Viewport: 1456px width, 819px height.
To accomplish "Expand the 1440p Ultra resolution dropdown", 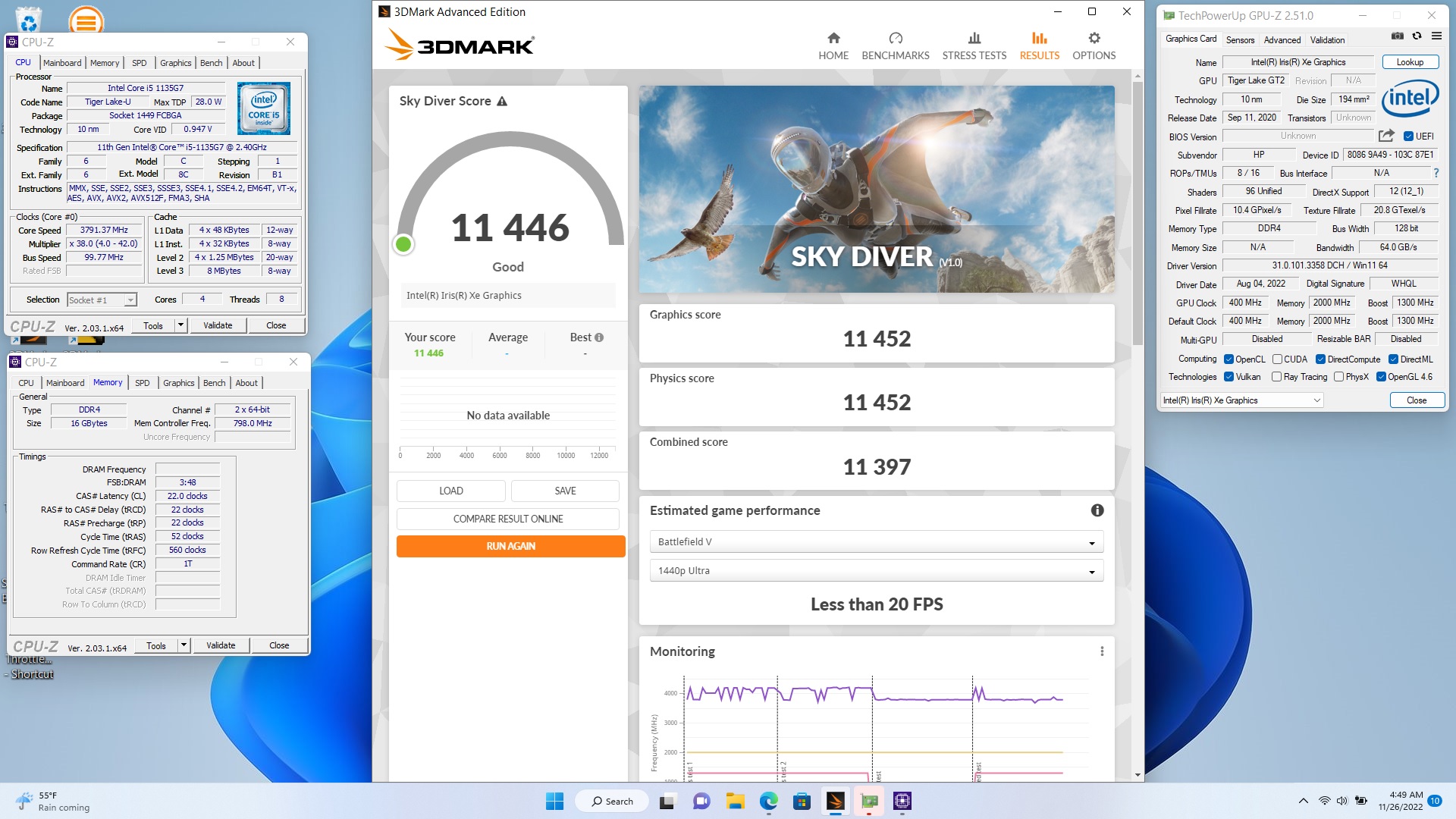I will [x=876, y=571].
